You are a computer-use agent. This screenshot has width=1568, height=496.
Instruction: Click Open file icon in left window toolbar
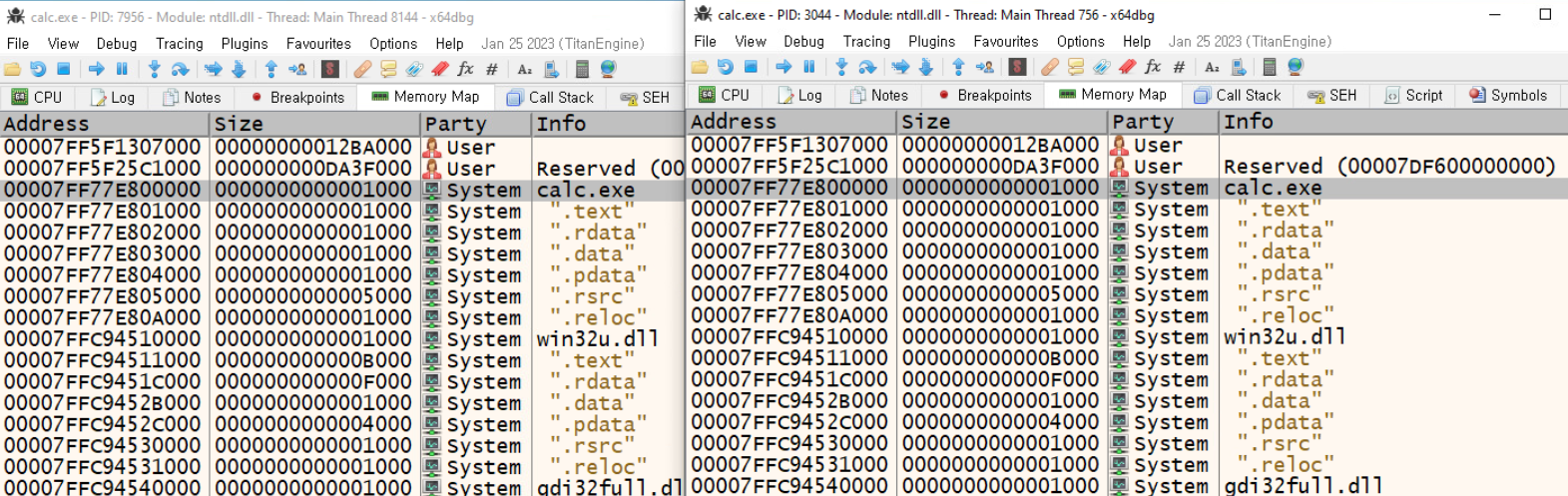(x=12, y=69)
